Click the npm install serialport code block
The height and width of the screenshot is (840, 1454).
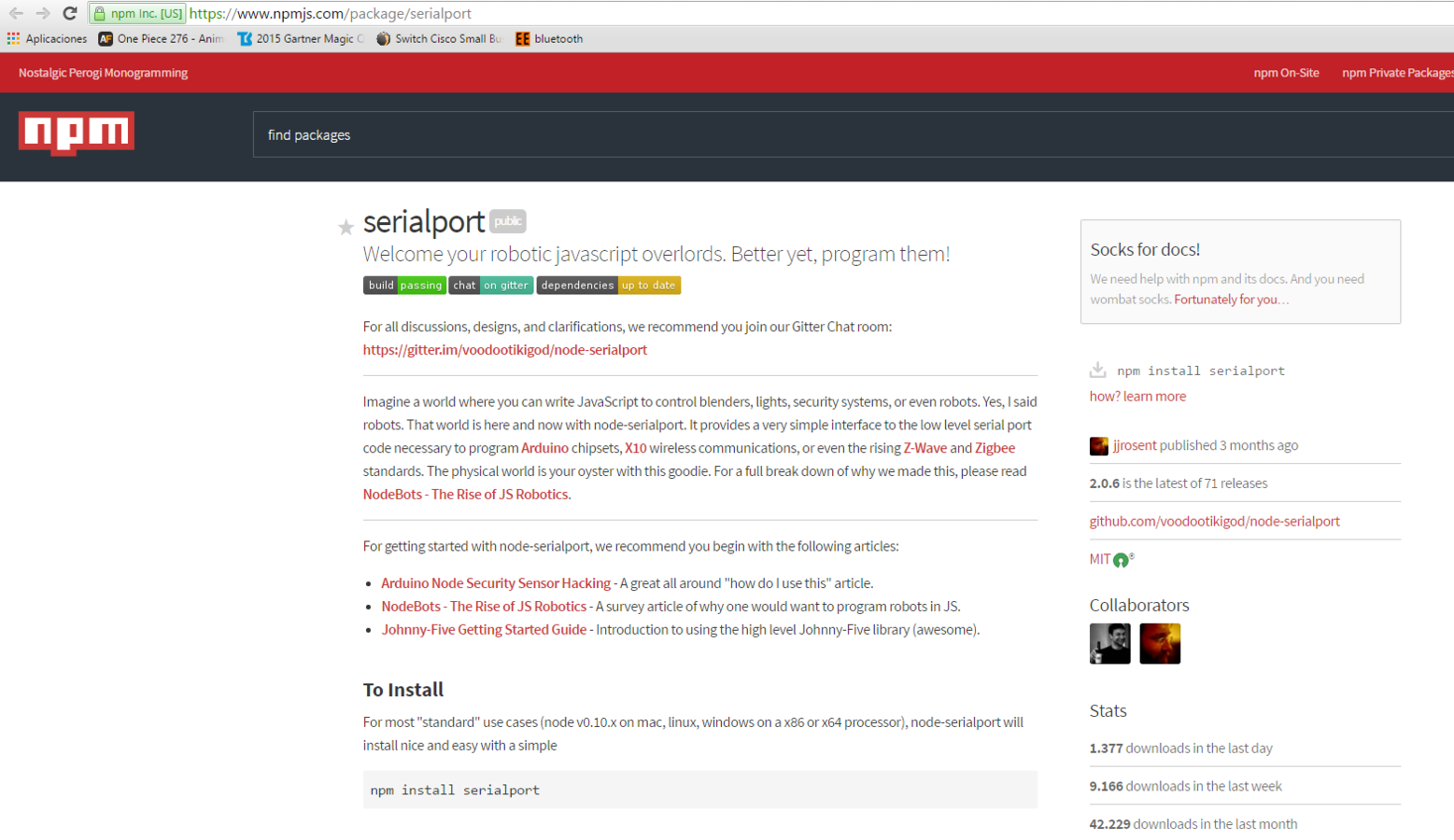tap(700, 790)
